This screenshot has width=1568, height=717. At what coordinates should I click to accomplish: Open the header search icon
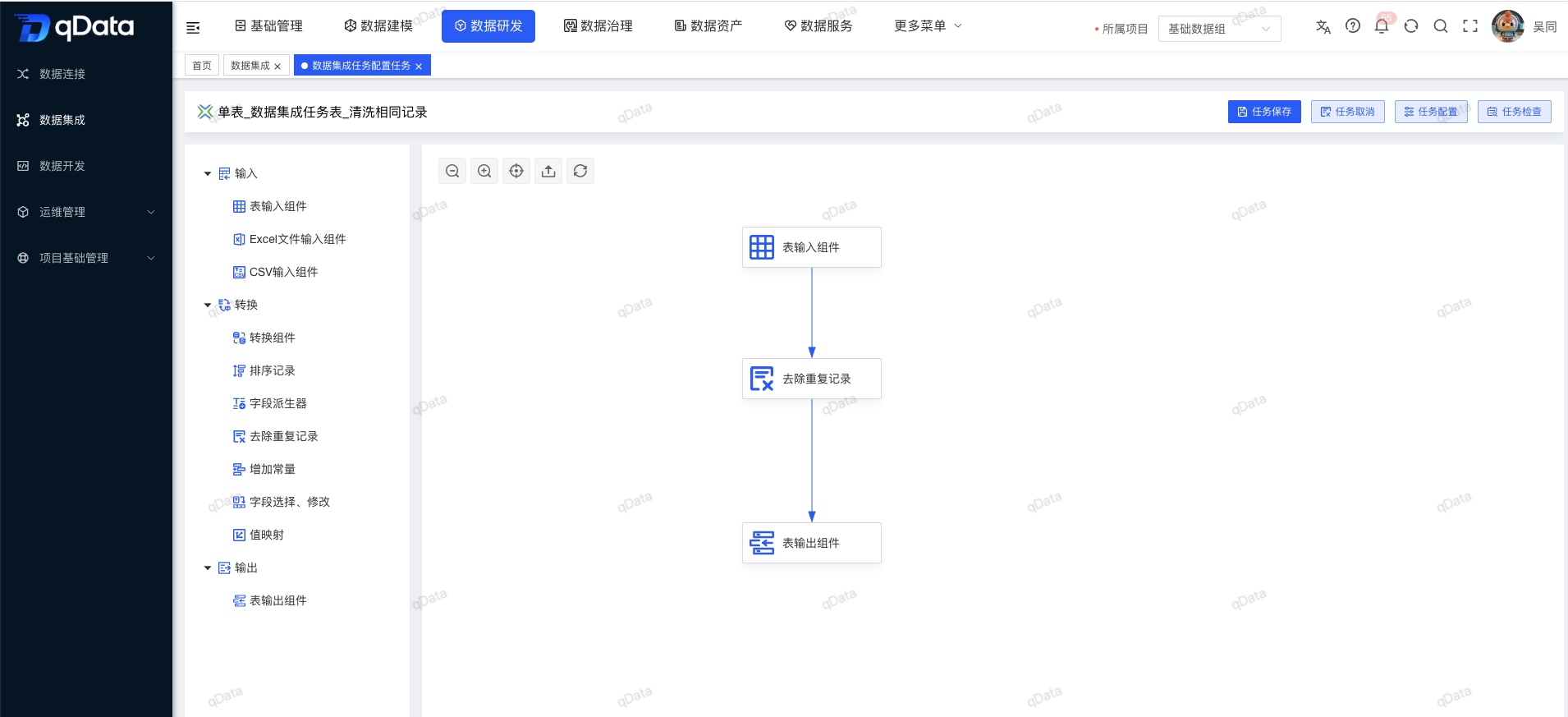tap(1441, 26)
